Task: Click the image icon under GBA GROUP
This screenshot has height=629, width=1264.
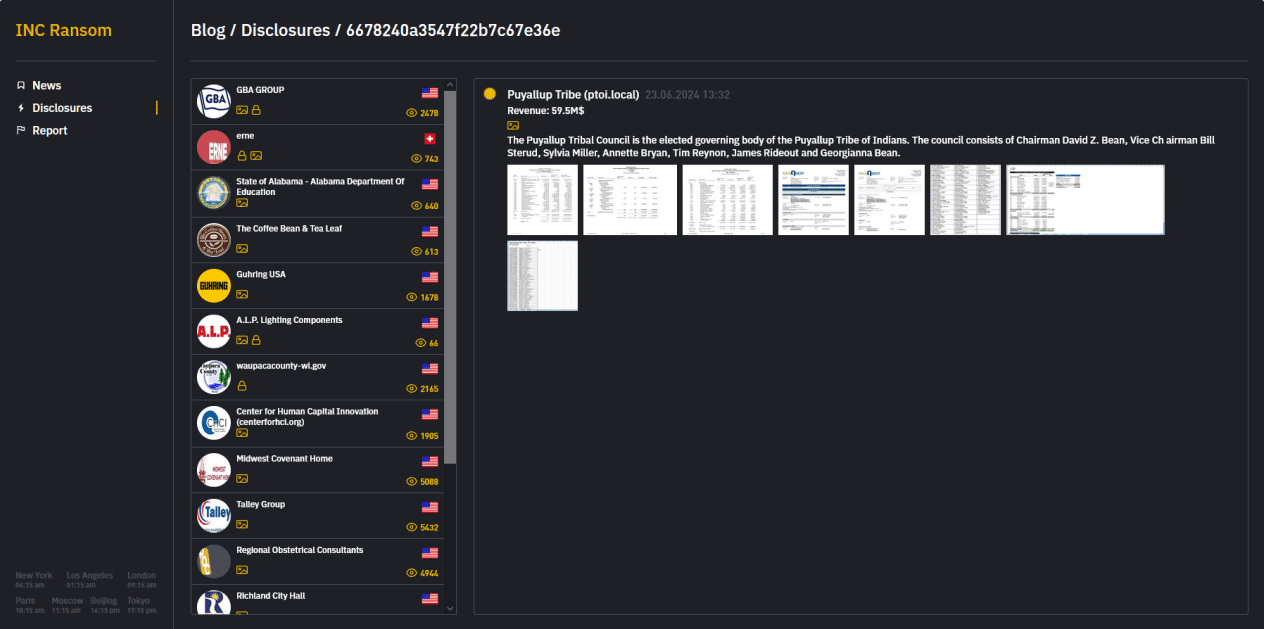Action: coord(242,110)
